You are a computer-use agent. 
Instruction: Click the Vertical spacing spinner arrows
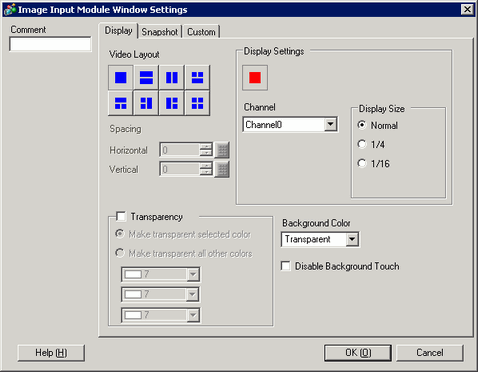coord(206,169)
